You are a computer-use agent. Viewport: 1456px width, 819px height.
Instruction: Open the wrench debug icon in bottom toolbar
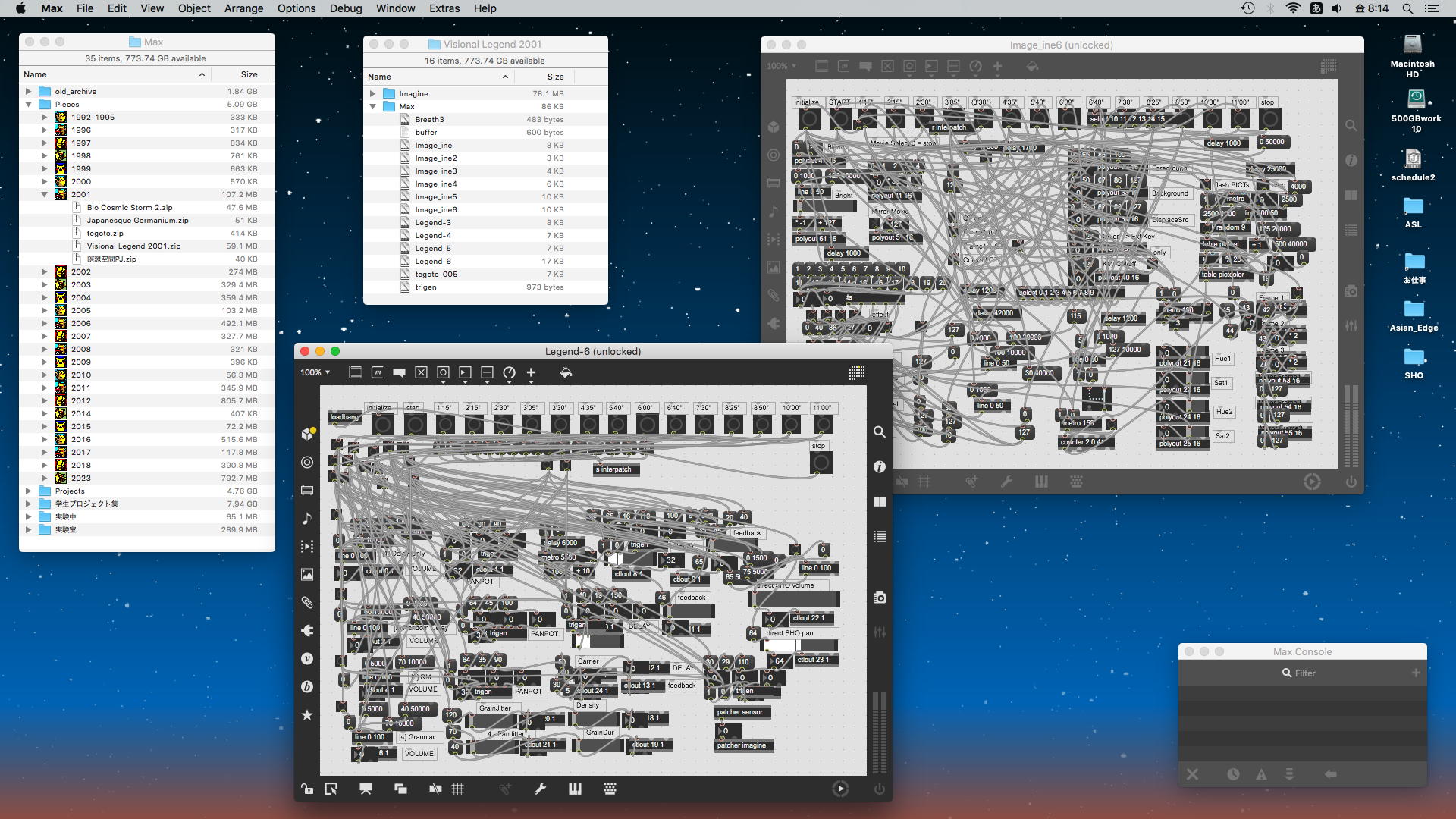click(x=540, y=789)
